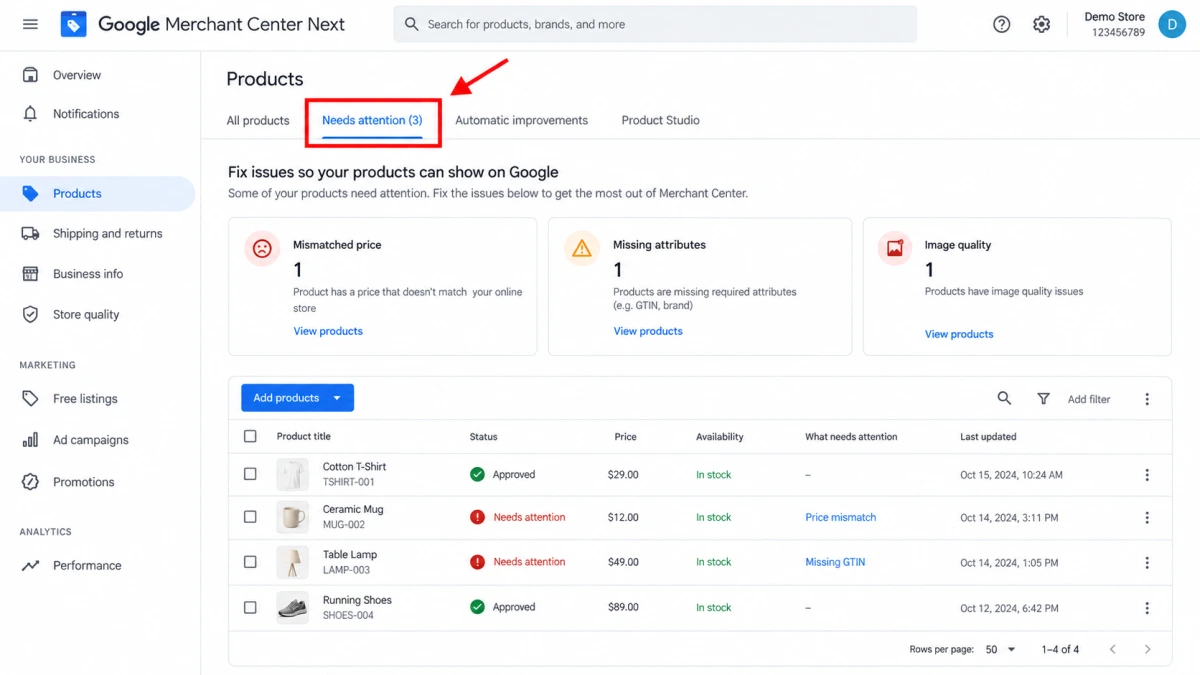
Task: Click the Missing attributes warning triangle icon
Action: 582,248
